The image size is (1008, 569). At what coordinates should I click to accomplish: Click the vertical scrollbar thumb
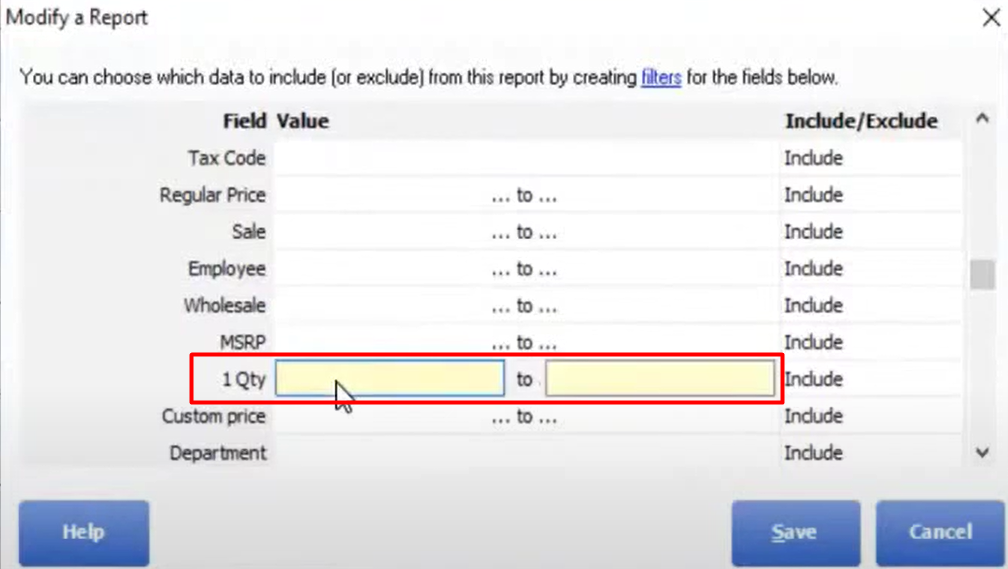(x=982, y=275)
